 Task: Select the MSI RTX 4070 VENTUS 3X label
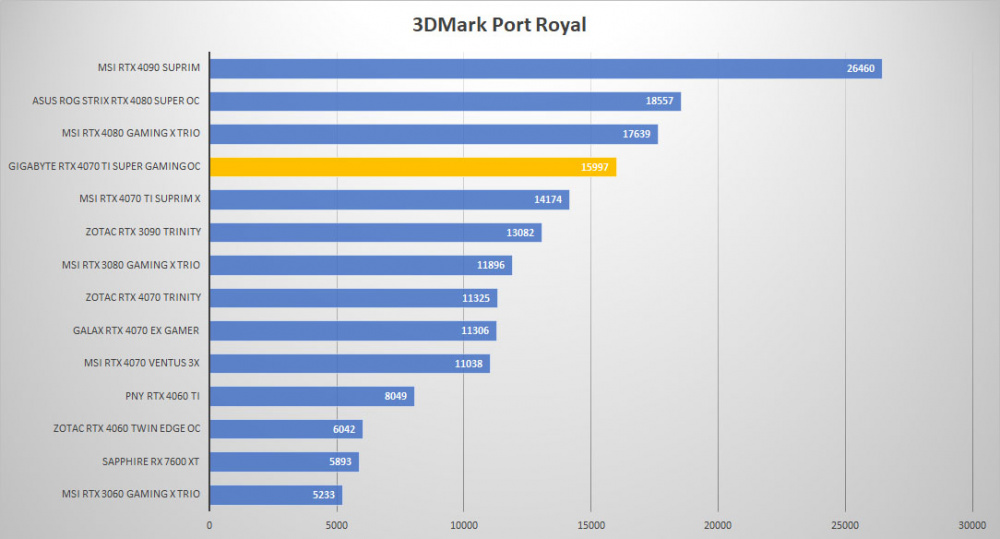(142, 363)
